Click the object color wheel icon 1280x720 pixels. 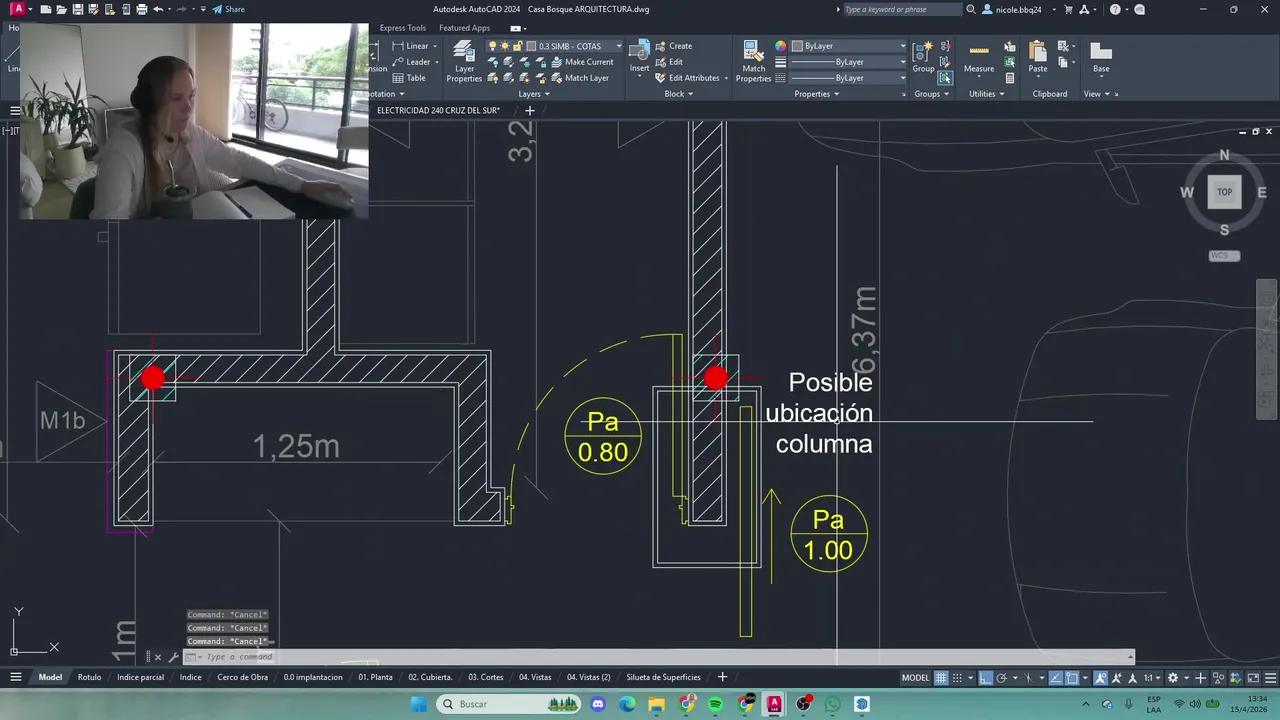tap(780, 46)
